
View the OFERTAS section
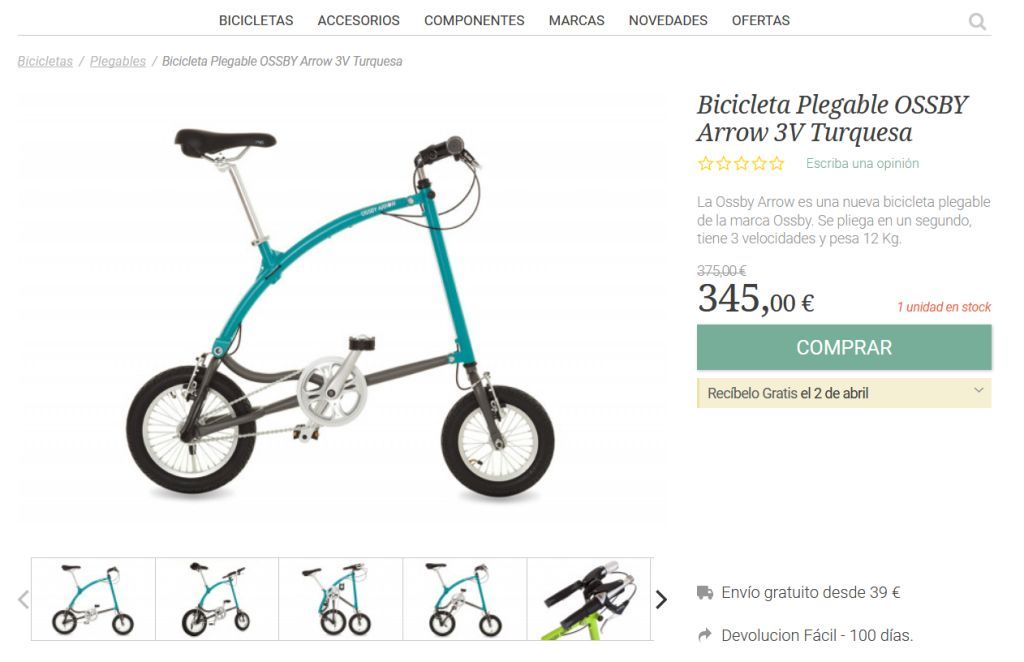coord(761,20)
